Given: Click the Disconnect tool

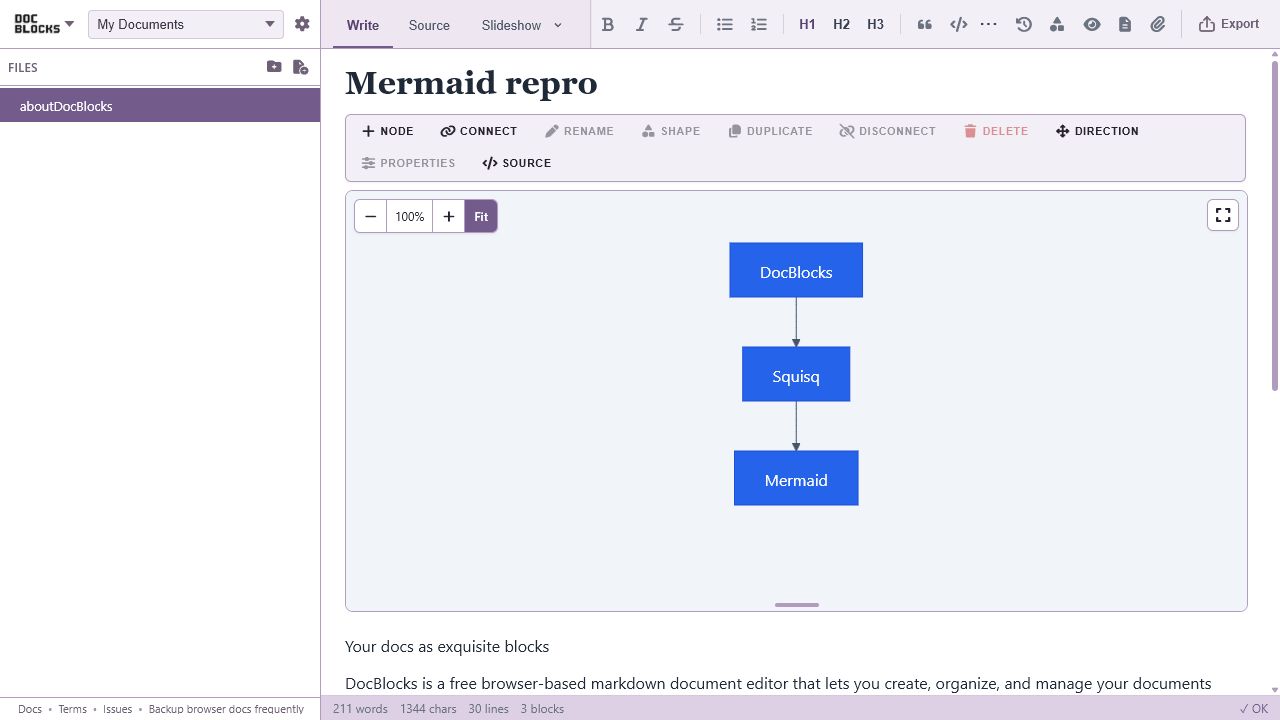Looking at the screenshot, I should (887, 131).
